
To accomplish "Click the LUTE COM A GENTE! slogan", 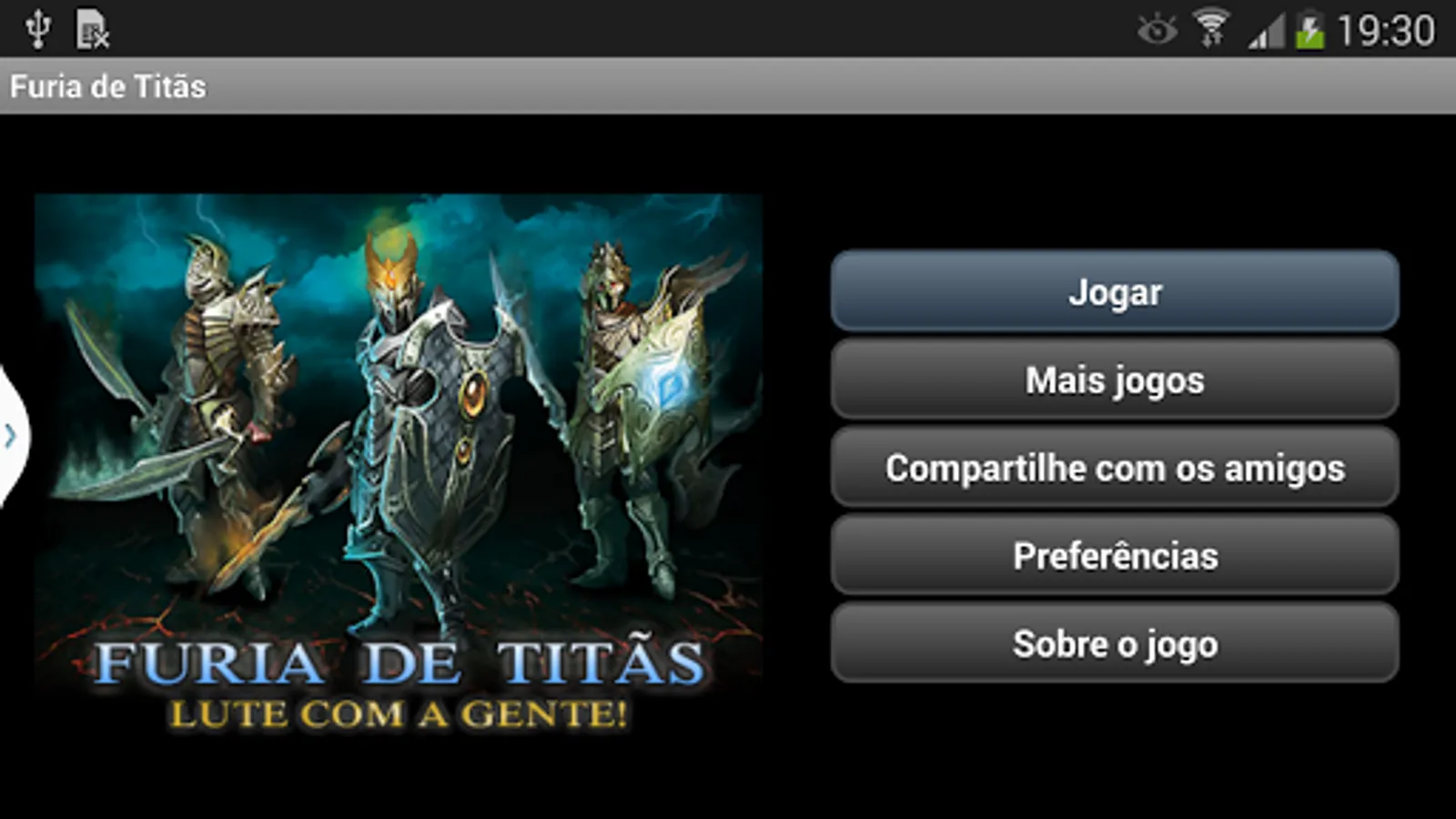I will coord(399,713).
